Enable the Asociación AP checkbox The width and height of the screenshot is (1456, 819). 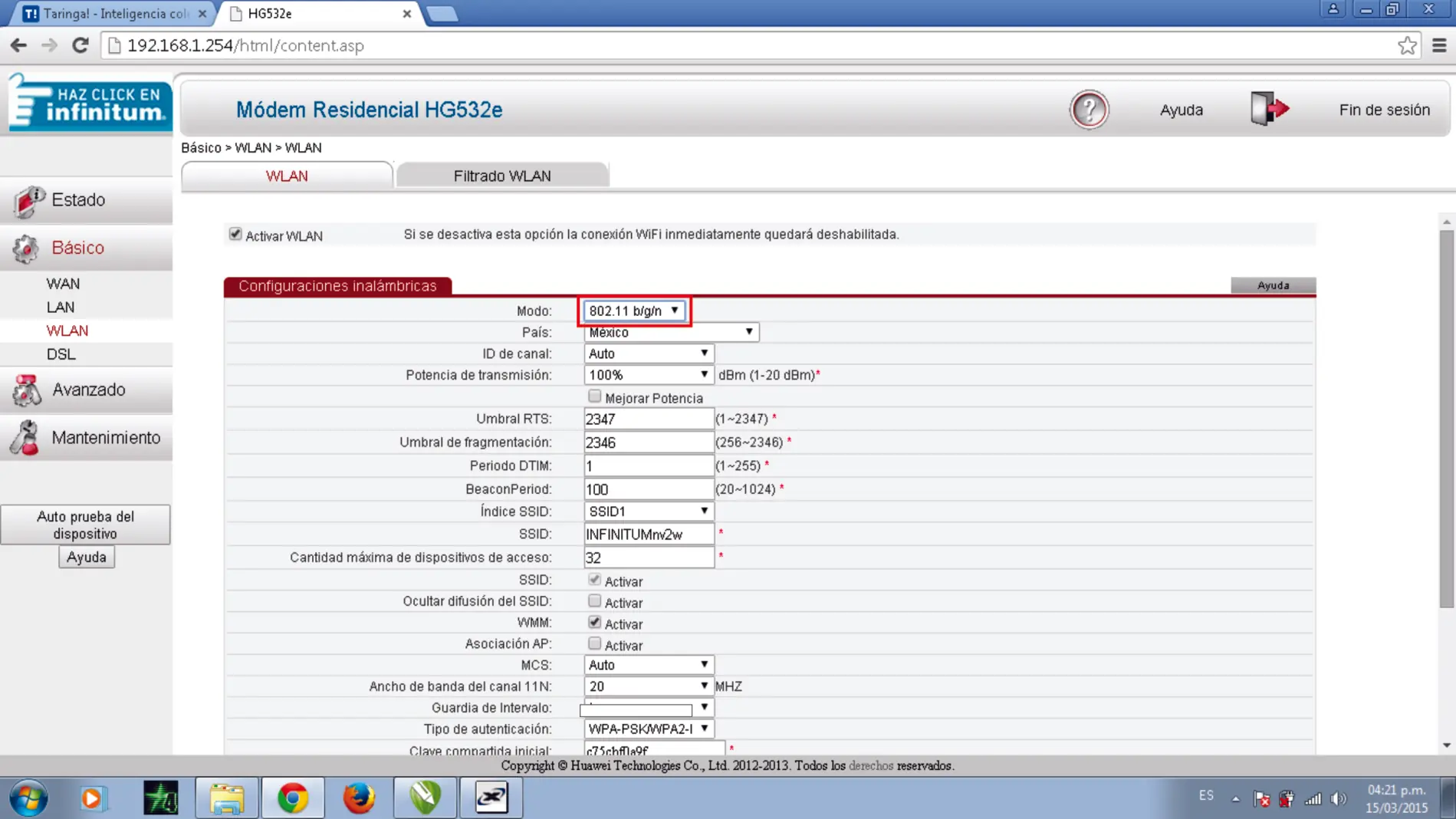(594, 644)
